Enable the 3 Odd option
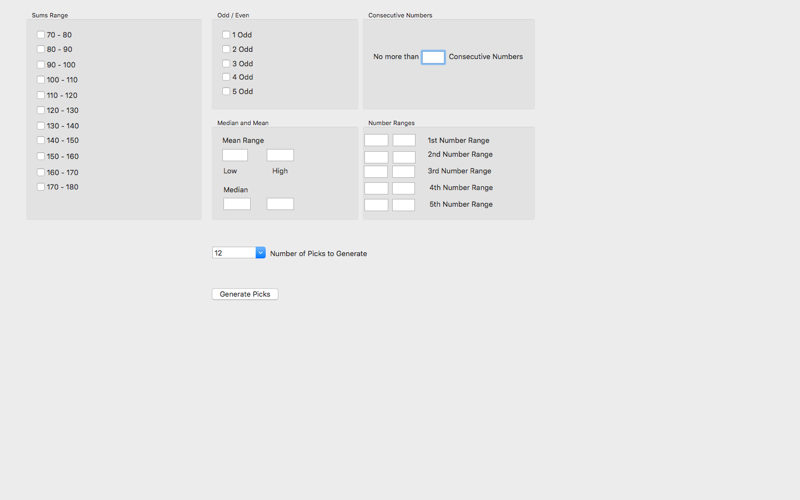This screenshot has width=800, height=500. 226,63
